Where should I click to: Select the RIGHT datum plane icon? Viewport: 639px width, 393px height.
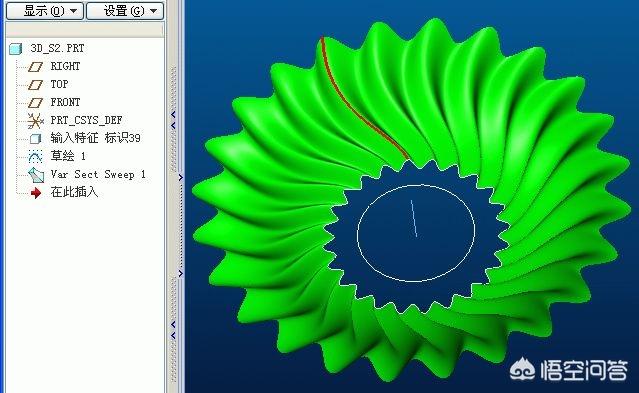(35, 66)
